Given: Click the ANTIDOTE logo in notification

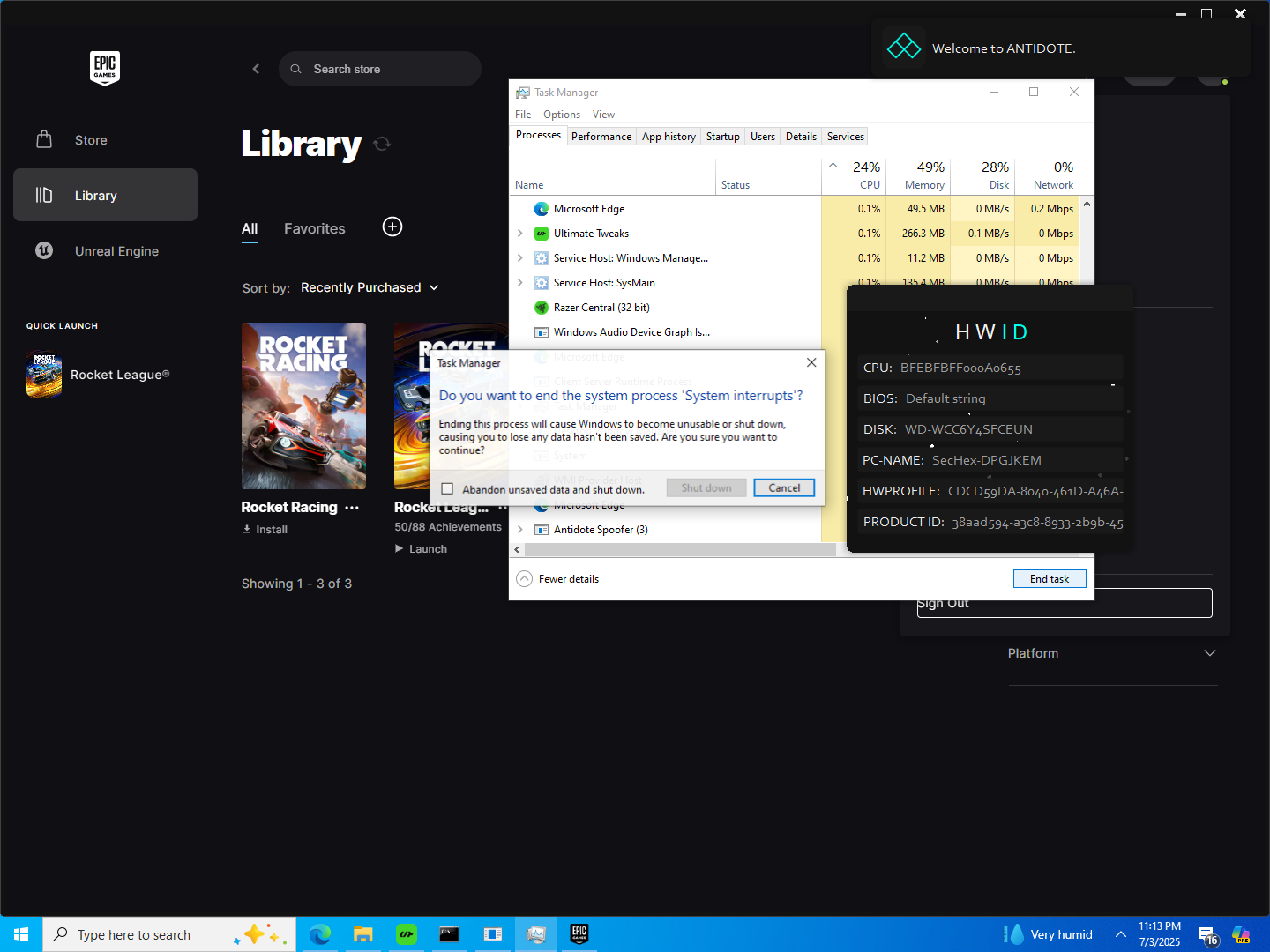Looking at the screenshot, I should tap(903, 47).
